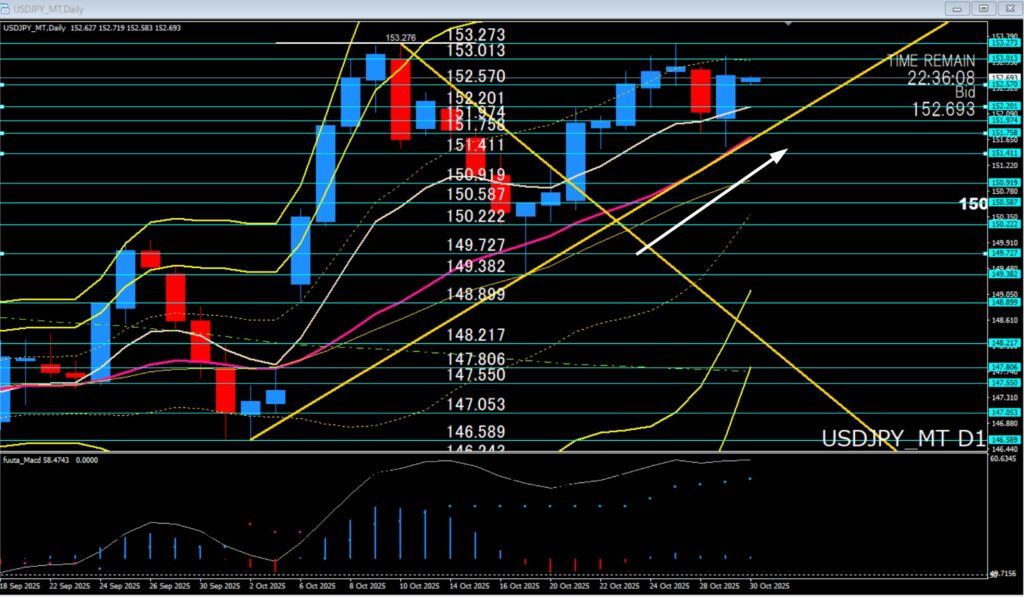This screenshot has height=597, width=1024.
Task: Select the 146.589 cyan price tag on axis
Action: (x=1003, y=440)
